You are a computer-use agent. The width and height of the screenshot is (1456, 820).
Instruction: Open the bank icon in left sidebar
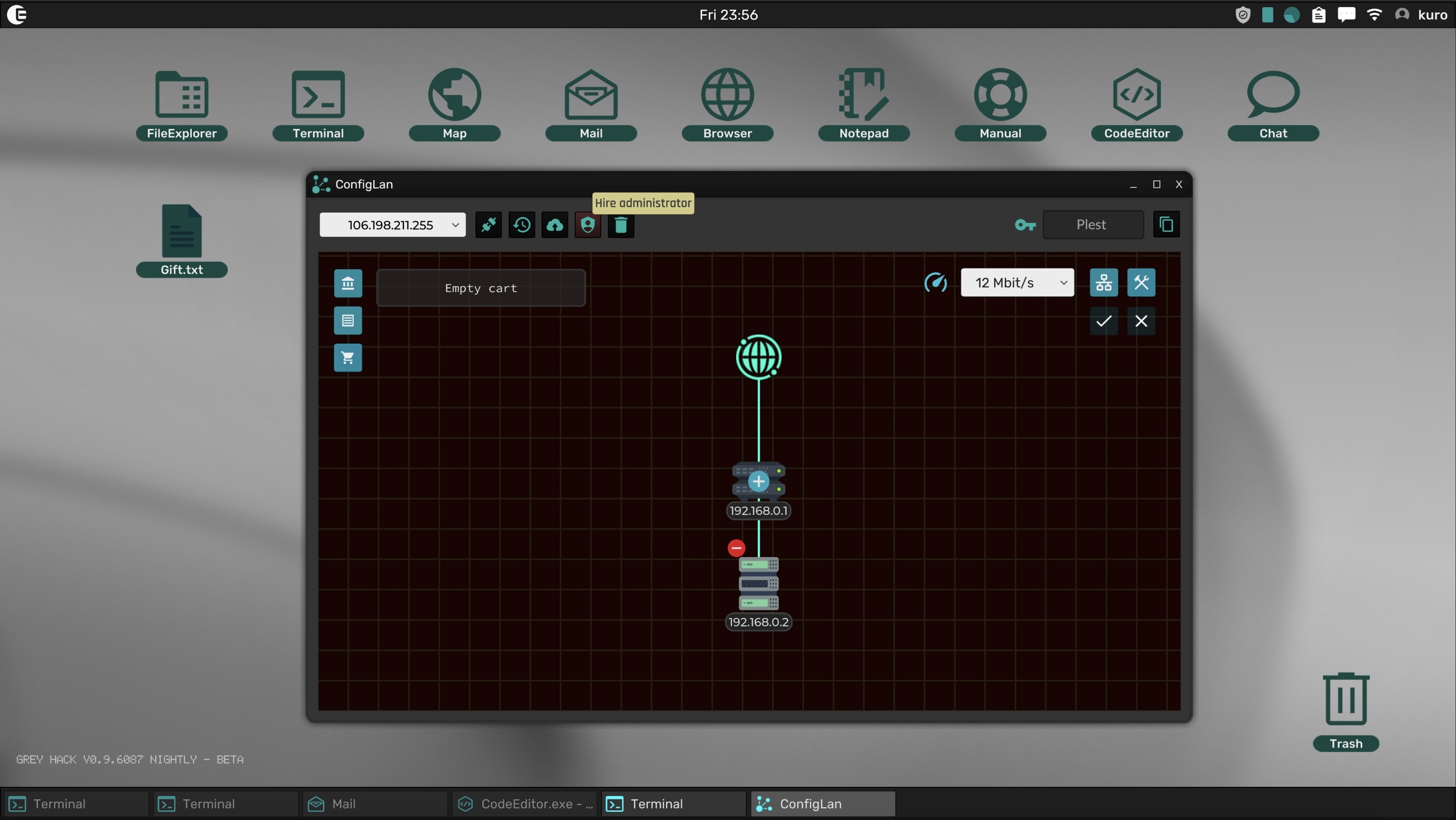(x=347, y=283)
